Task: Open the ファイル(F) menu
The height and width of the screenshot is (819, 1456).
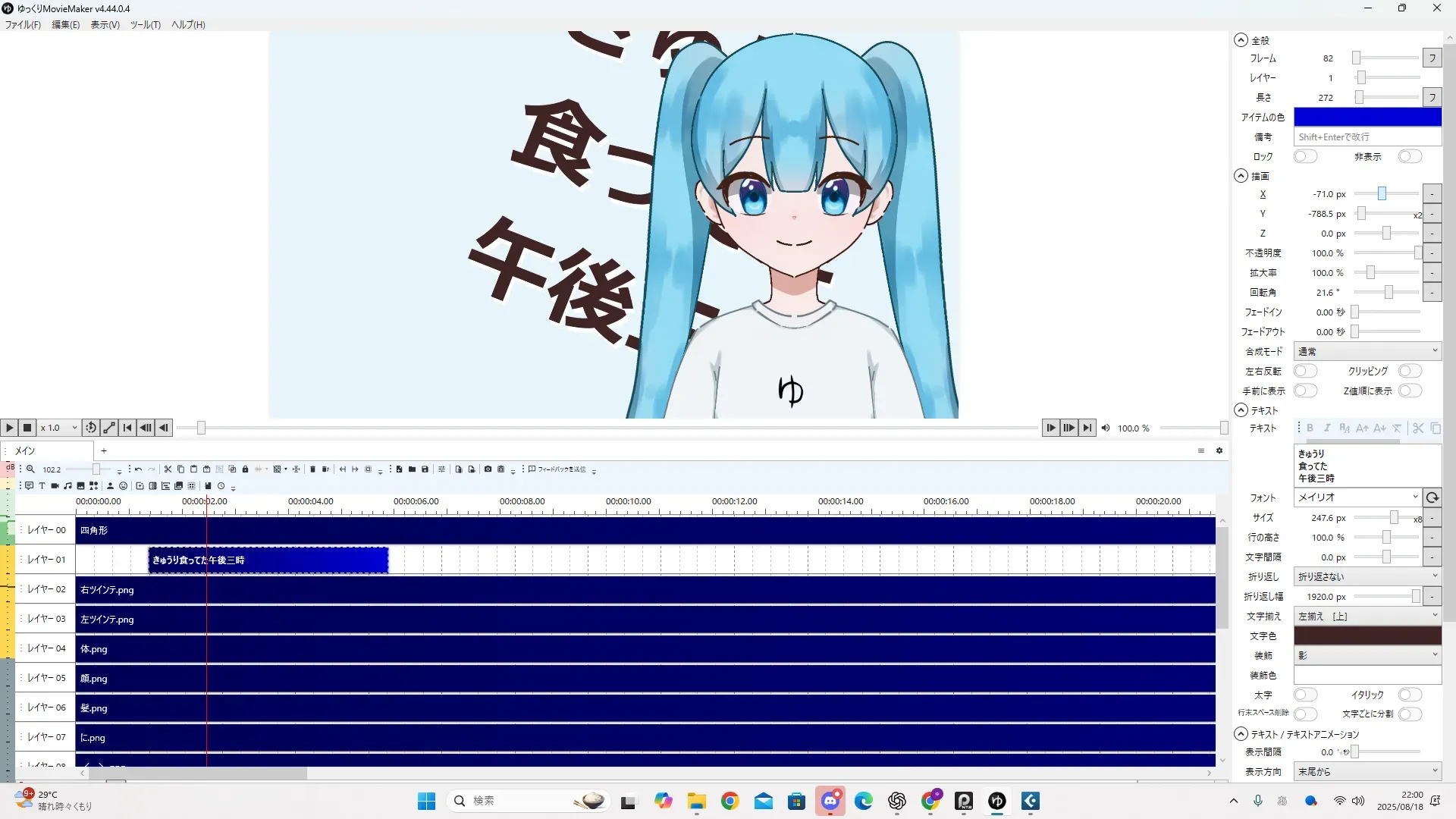Action: click(x=23, y=24)
